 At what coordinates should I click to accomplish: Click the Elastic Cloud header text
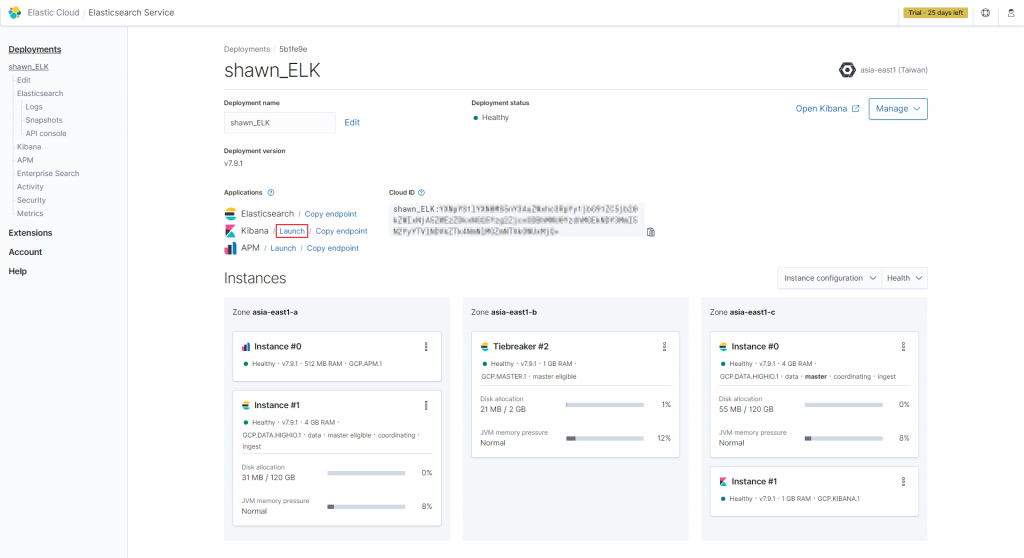(53, 12)
